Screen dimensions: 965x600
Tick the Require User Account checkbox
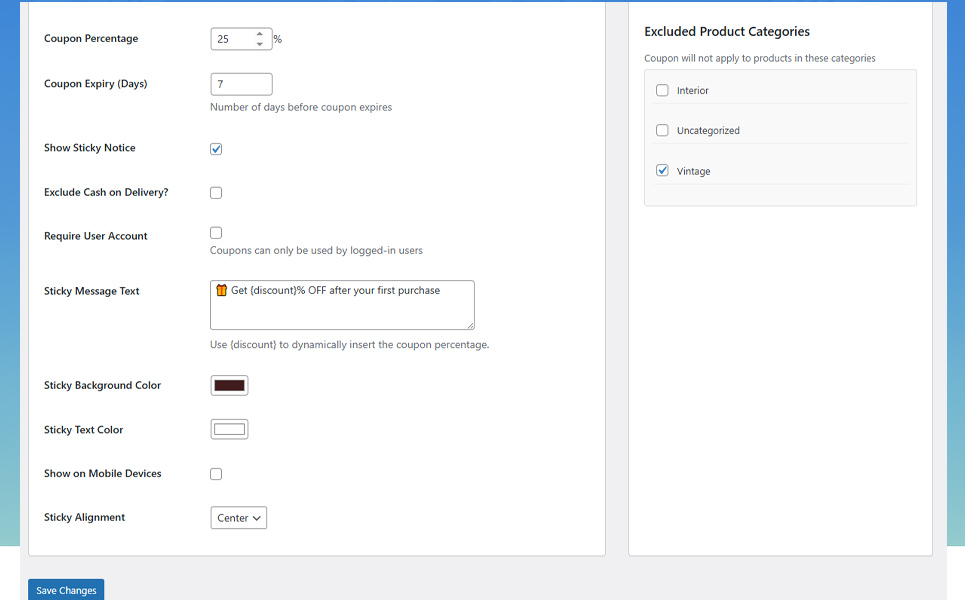pos(216,233)
